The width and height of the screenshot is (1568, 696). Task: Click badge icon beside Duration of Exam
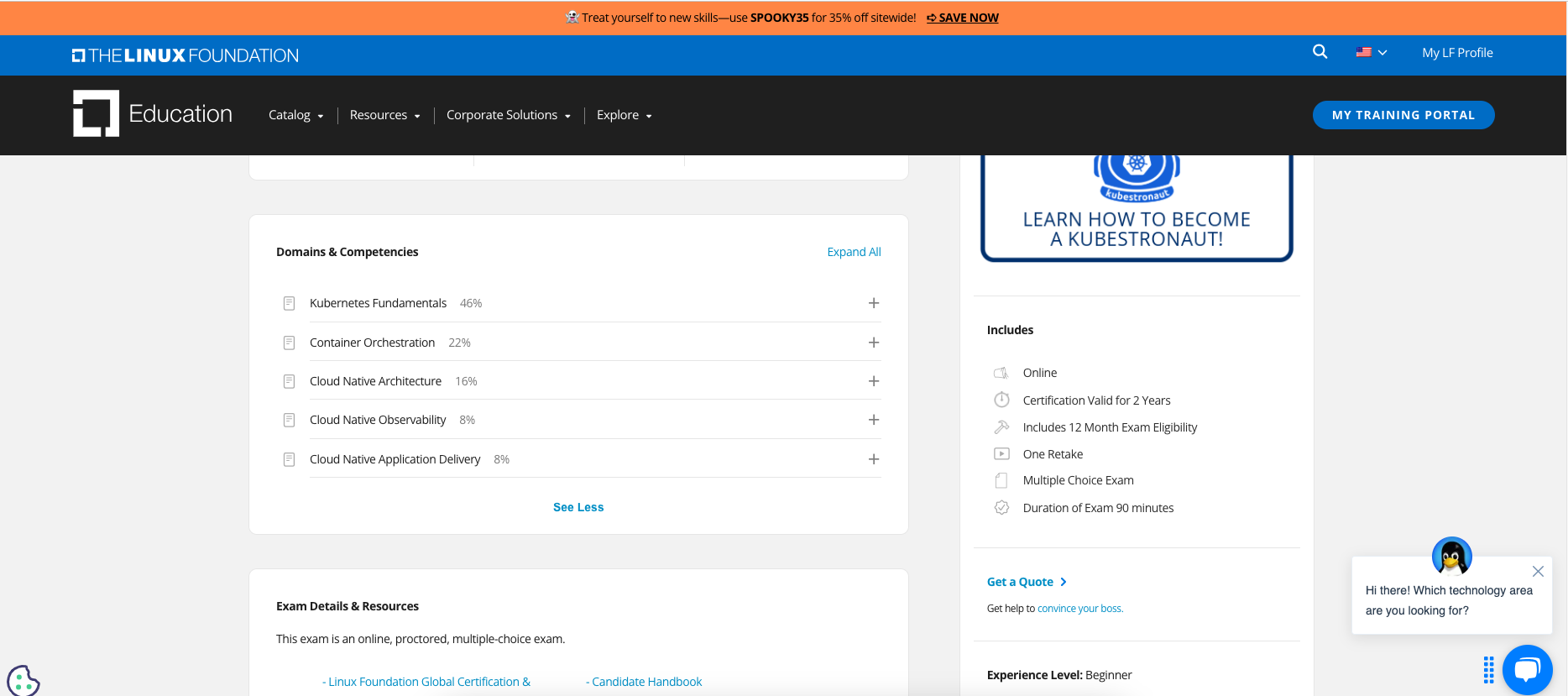(1001, 507)
